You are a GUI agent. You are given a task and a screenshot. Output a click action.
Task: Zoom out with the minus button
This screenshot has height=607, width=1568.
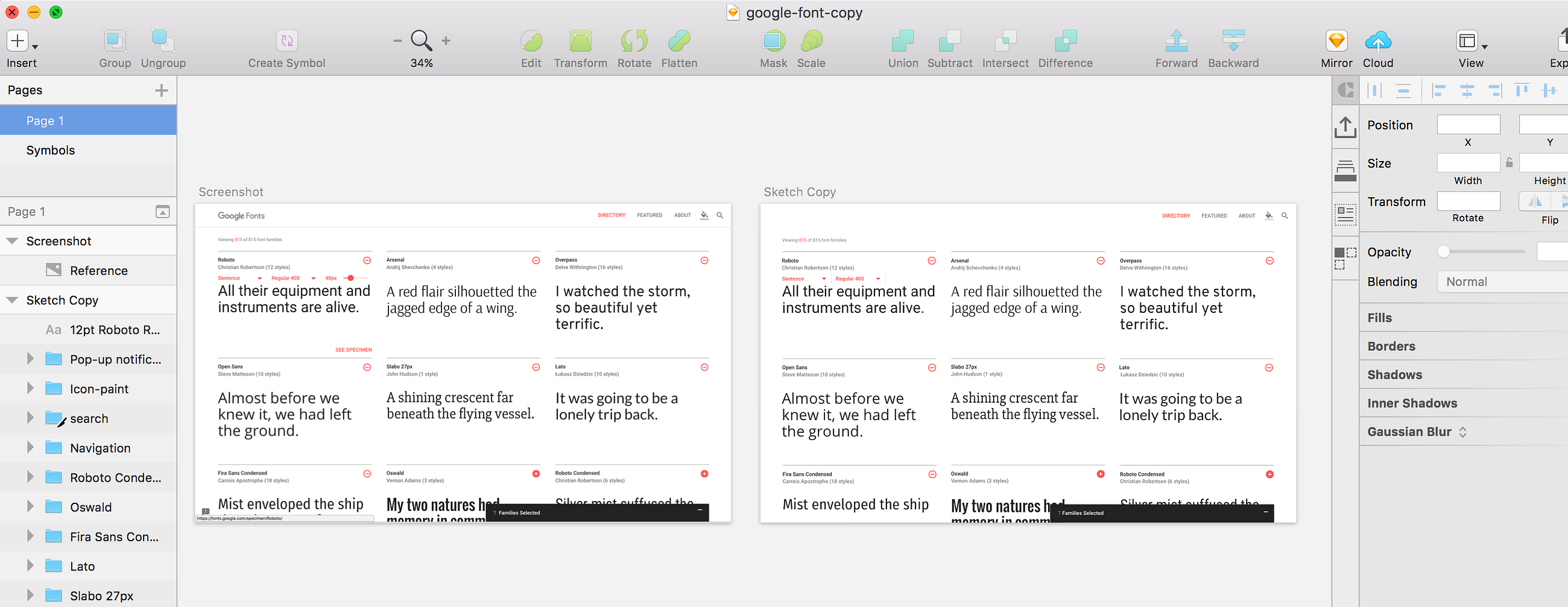(x=397, y=41)
